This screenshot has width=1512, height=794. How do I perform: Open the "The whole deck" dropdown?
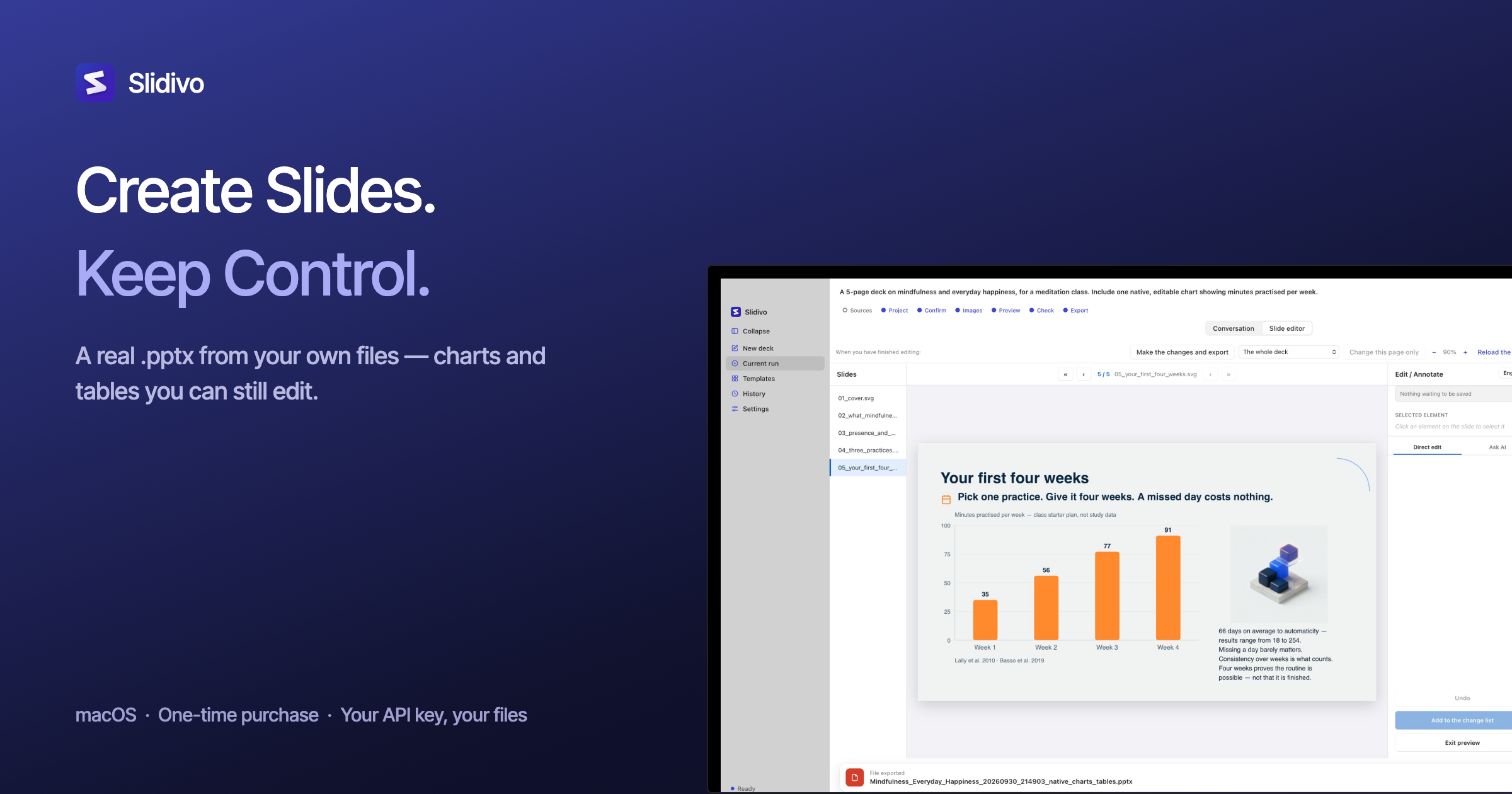pos(1289,352)
